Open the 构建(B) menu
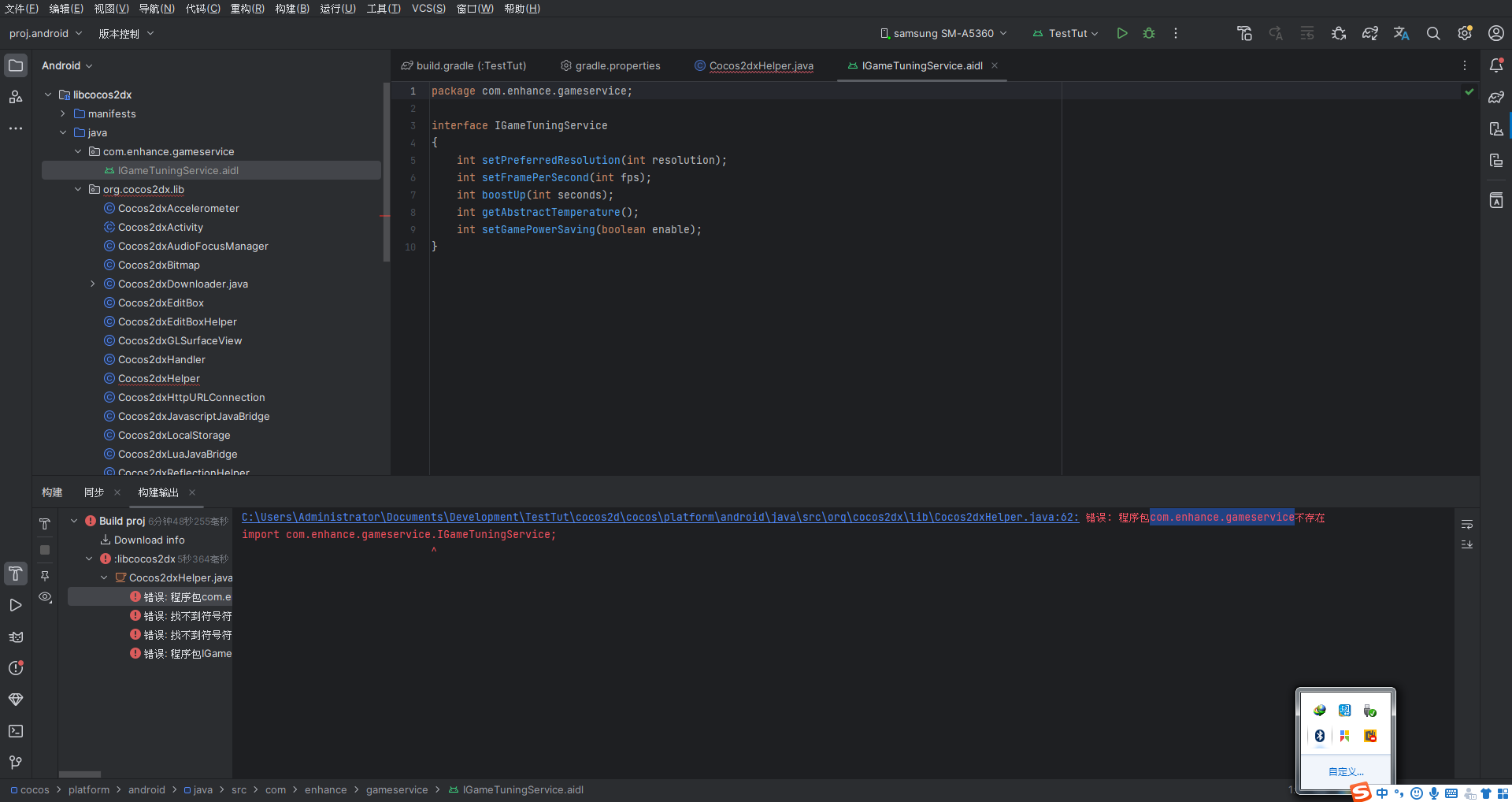The width and height of the screenshot is (1512, 802). pos(292,9)
